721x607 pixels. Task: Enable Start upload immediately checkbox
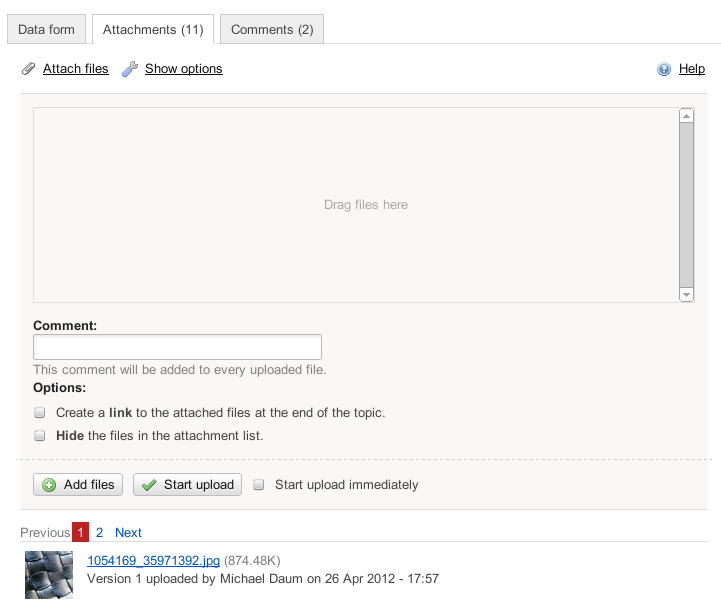click(259, 485)
